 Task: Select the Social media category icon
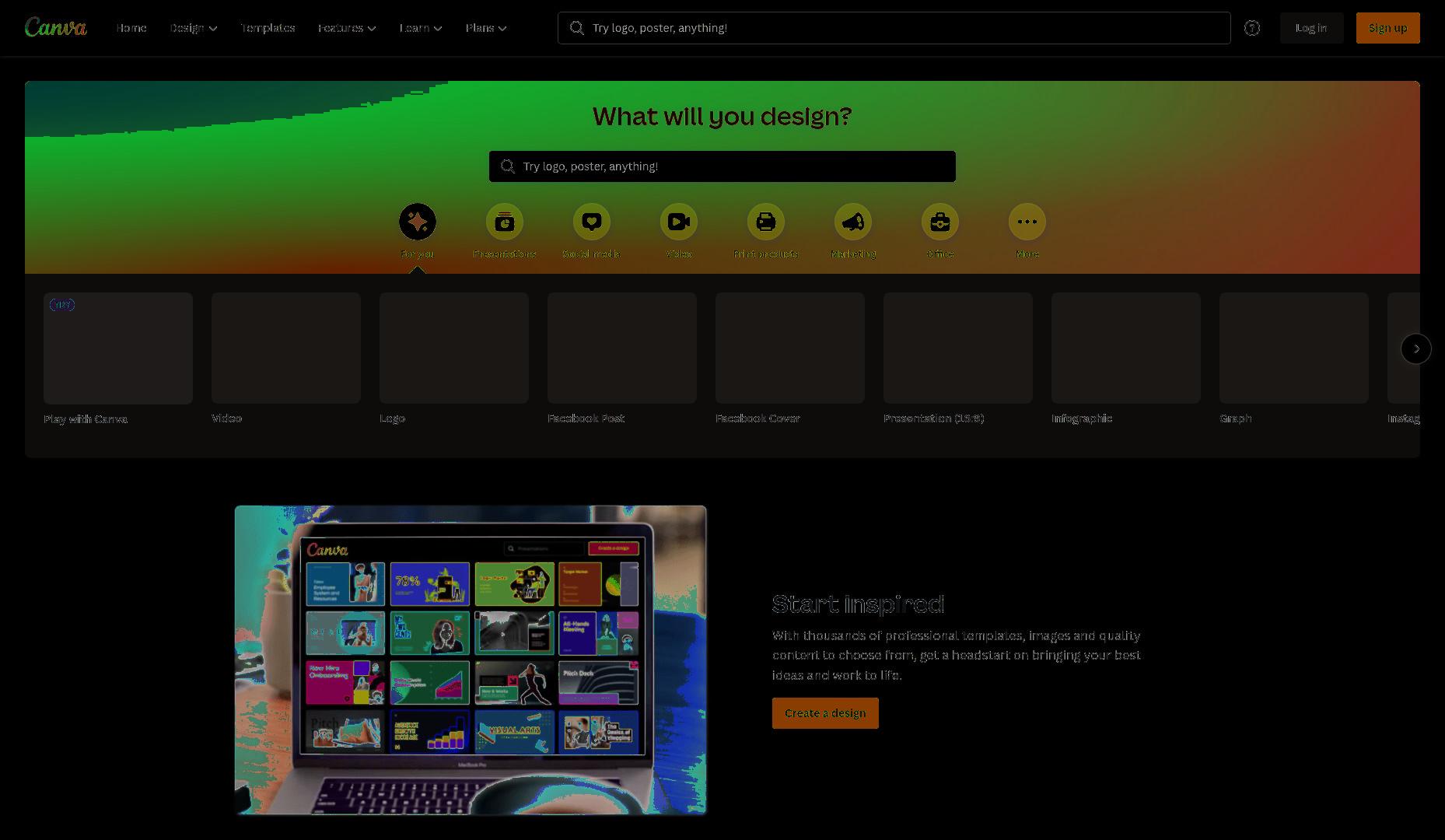point(592,222)
